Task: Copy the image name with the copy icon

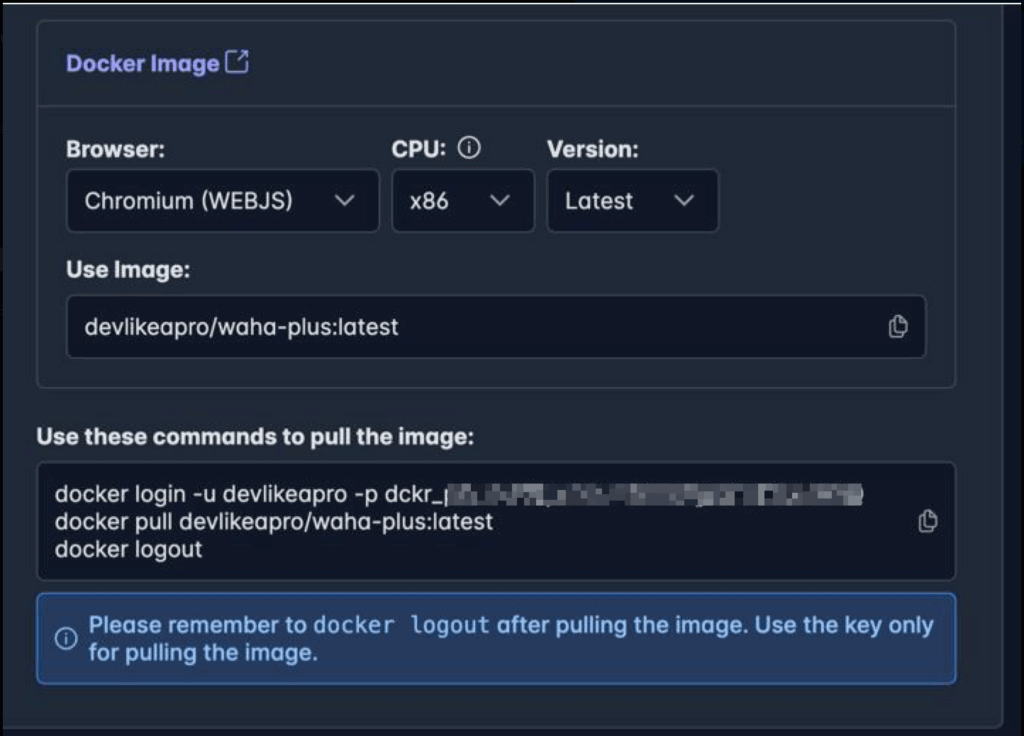Action: pos(898,327)
